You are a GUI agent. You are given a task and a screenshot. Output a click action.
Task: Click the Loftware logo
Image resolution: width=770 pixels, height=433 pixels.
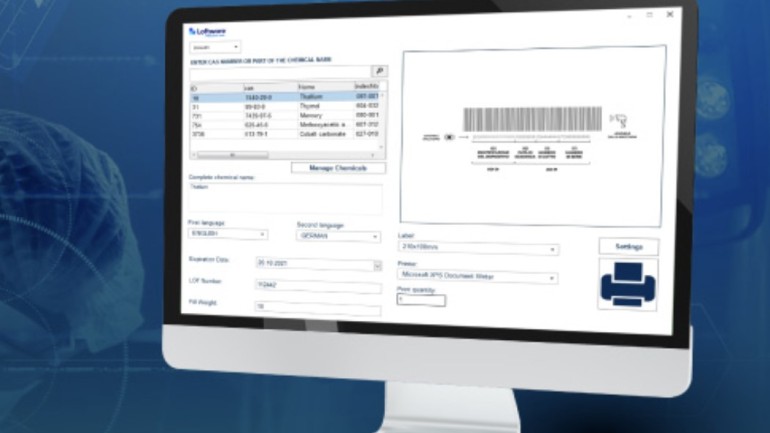pyautogui.click(x=207, y=31)
